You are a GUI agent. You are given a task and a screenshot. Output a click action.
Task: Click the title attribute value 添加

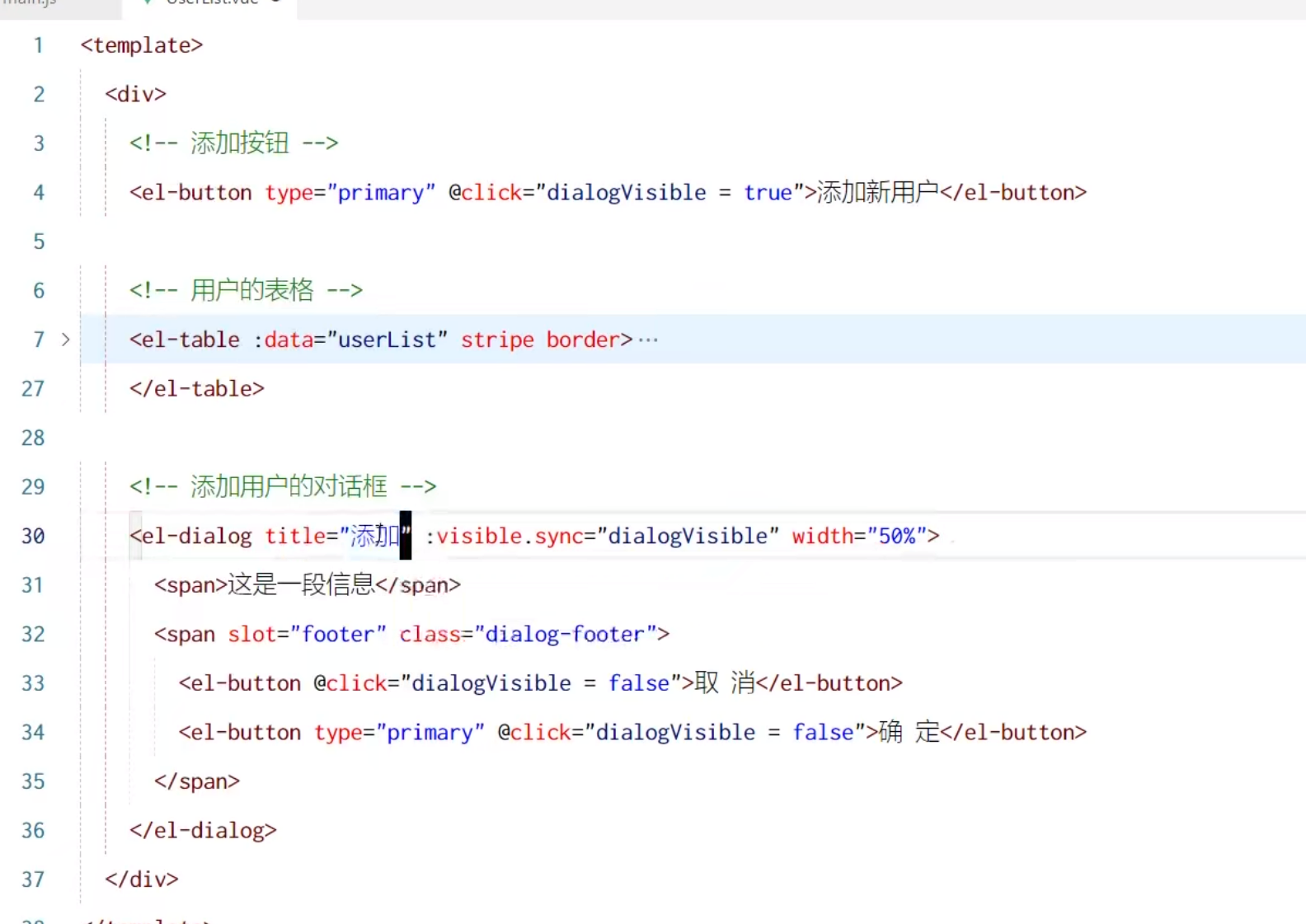(375, 537)
